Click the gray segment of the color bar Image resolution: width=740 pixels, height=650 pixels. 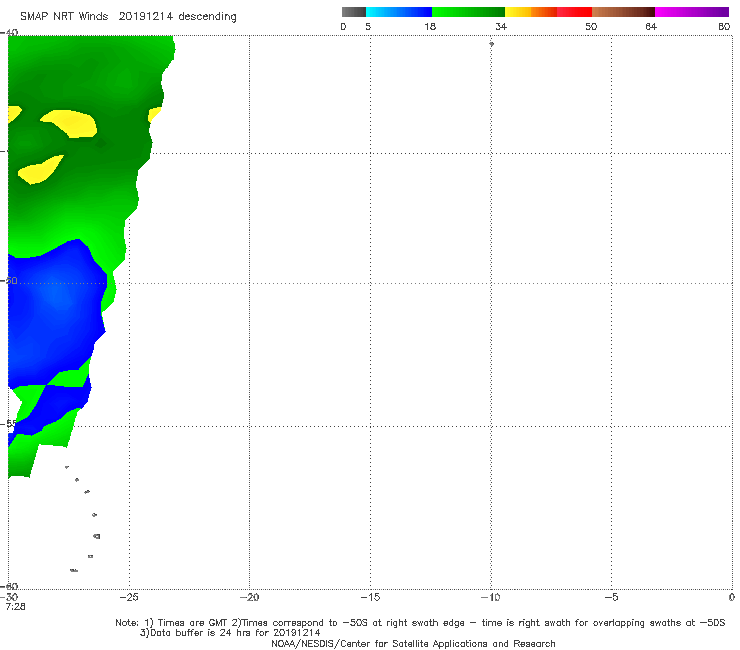click(x=353, y=12)
